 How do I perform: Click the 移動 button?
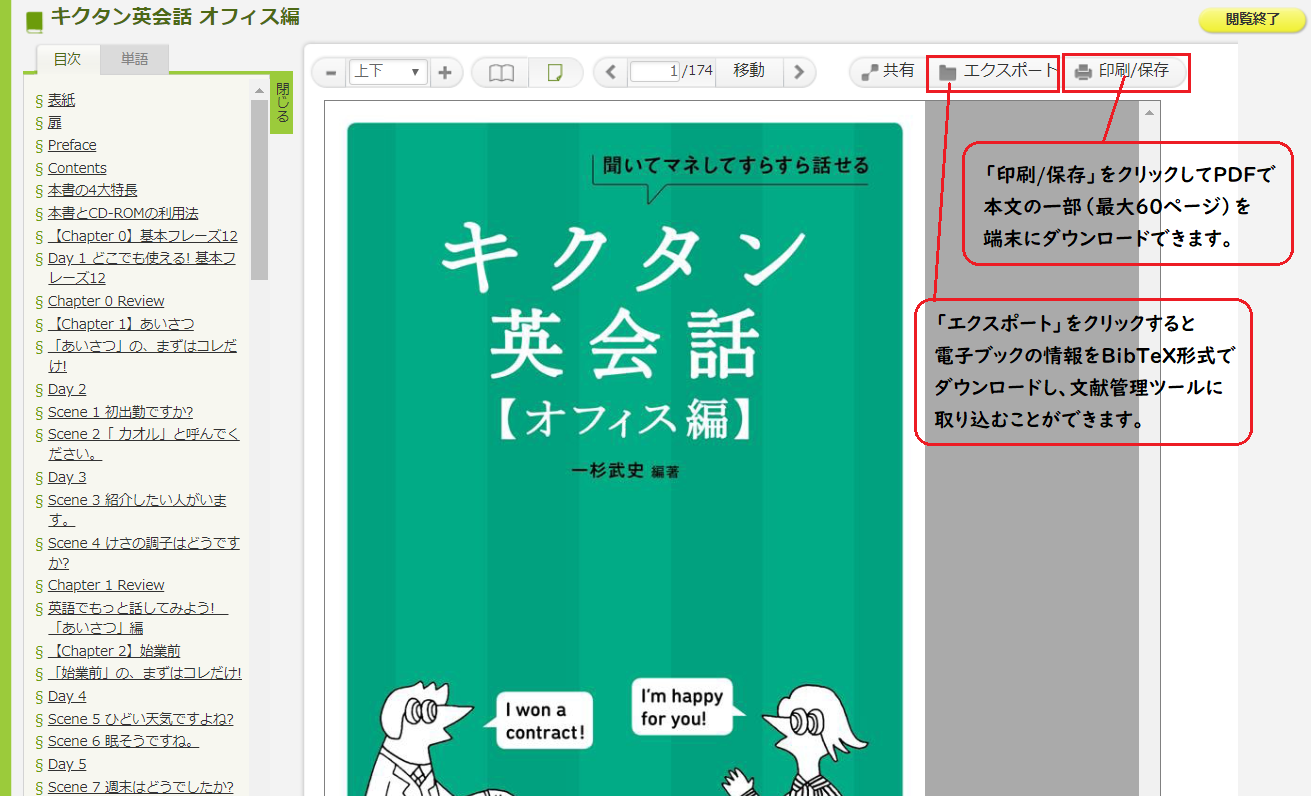coord(749,71)
